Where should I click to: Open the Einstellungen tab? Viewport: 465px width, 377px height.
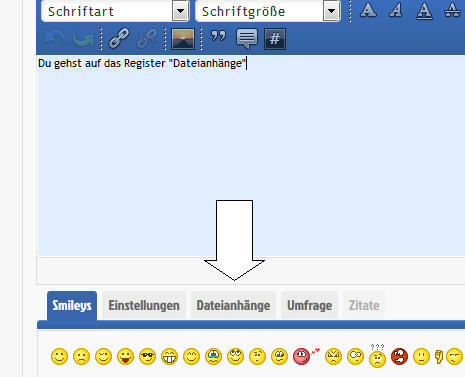click(144, 305)
